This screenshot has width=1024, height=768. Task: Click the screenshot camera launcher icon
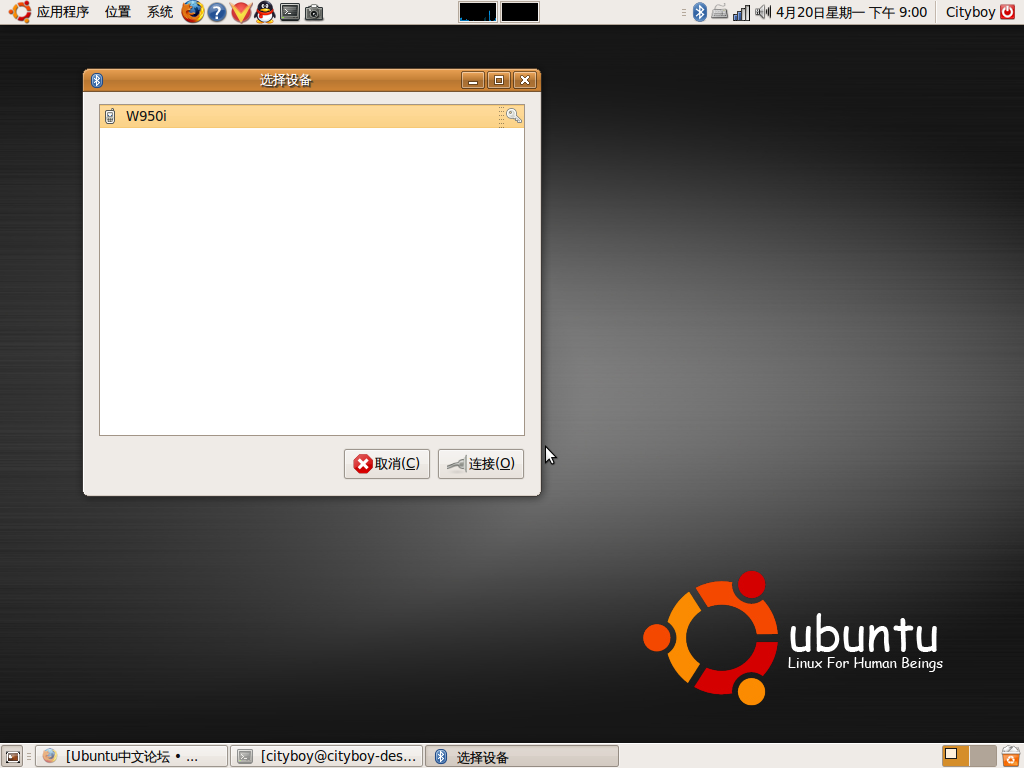[314, 12]
